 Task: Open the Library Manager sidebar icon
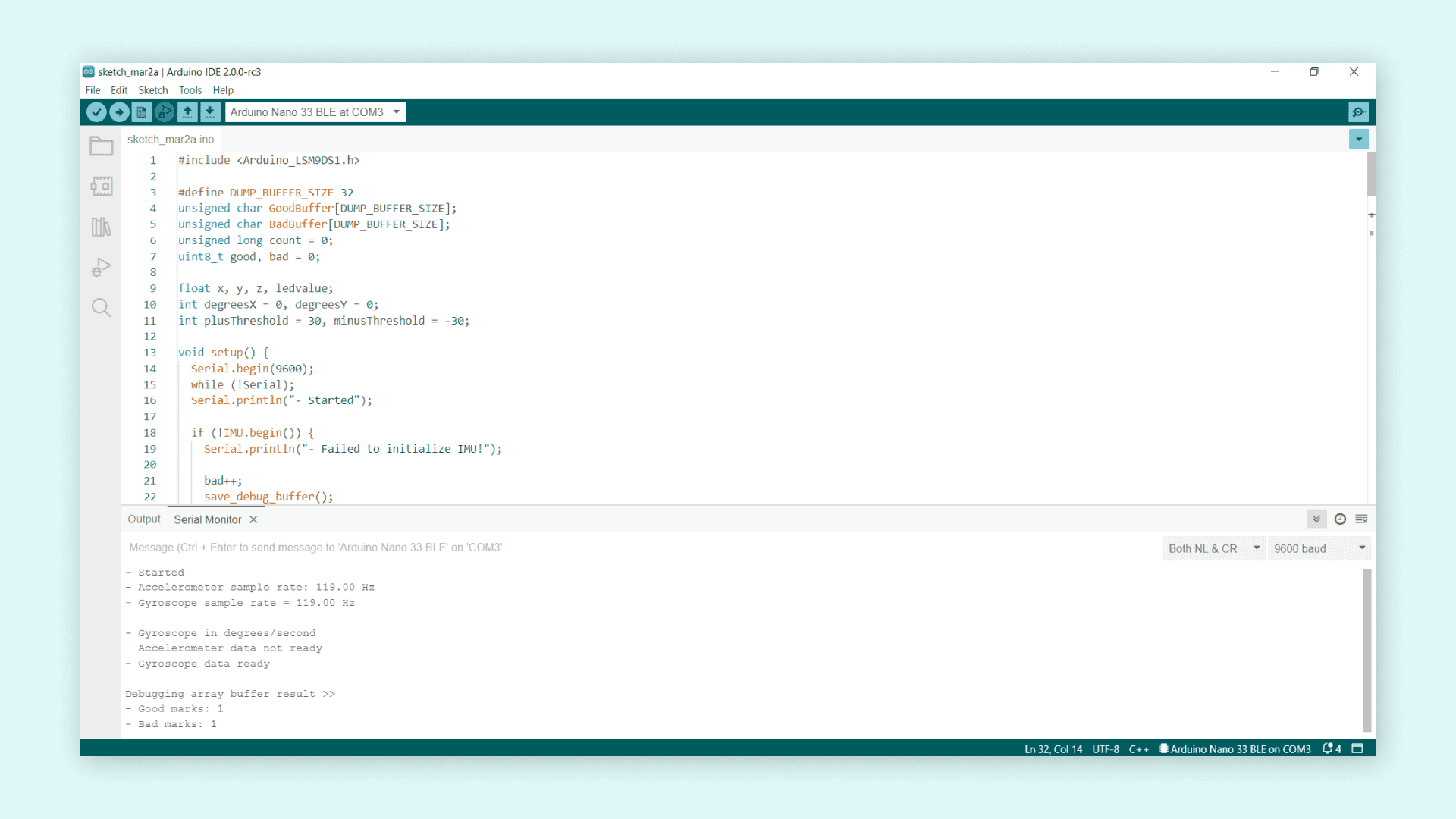pos(102,227)
